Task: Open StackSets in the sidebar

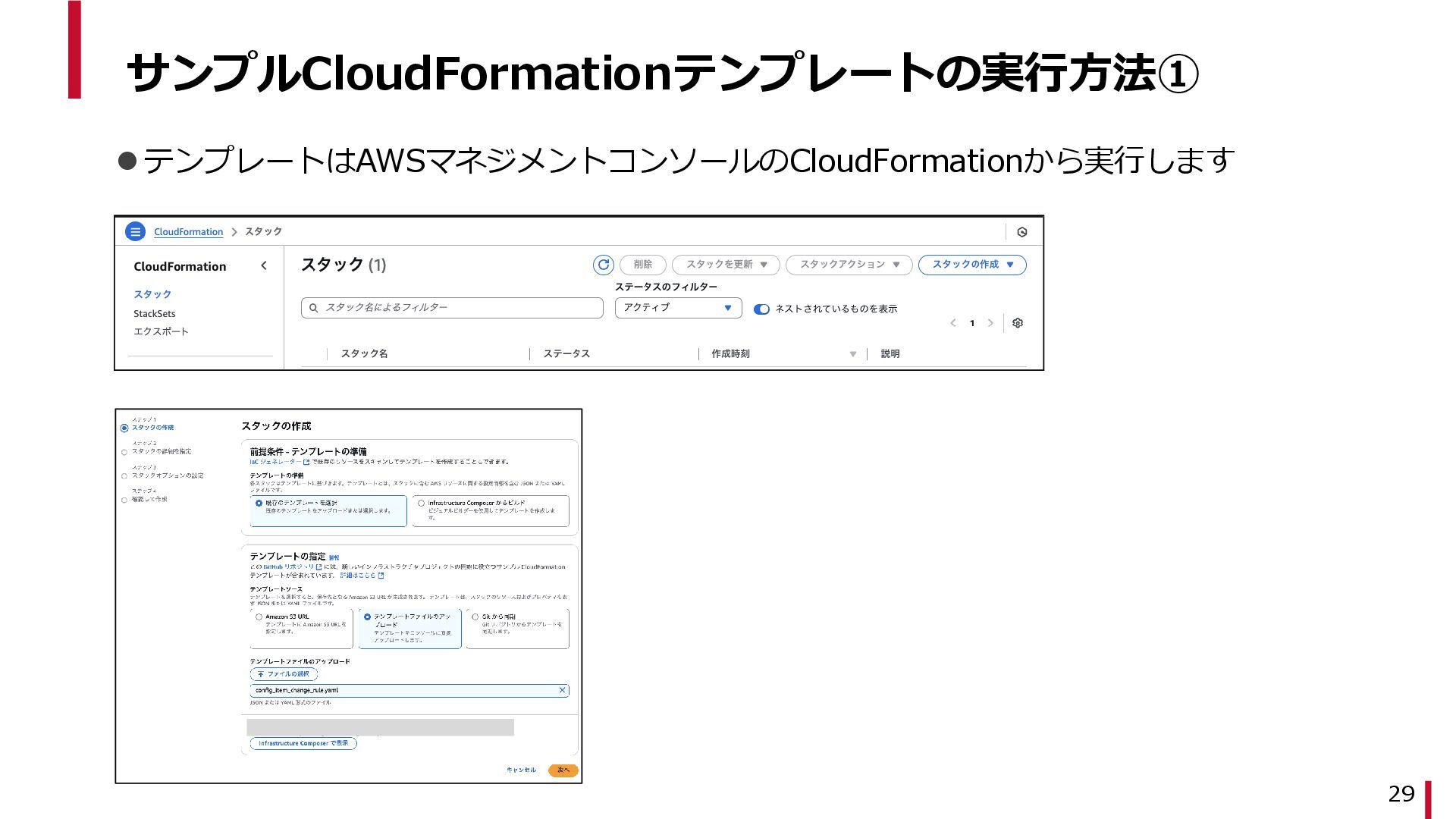Action: [x=155, y=313]
